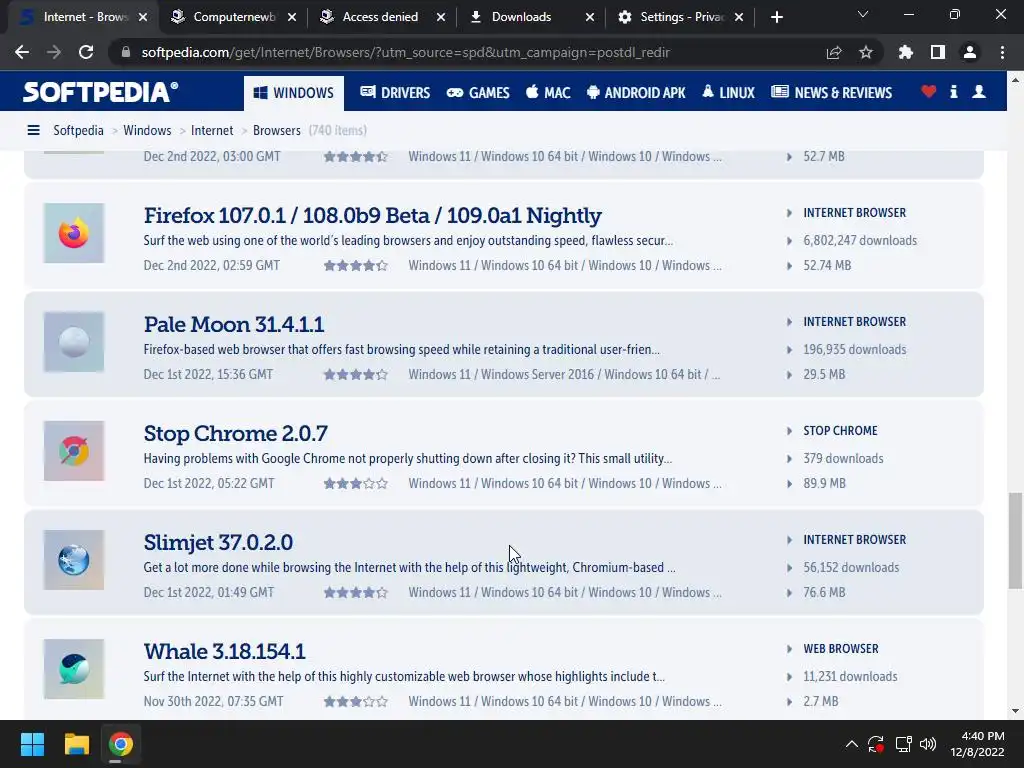
Task: Click the red heart favorites icon
Action: pyautogui.click(x=929, y=92)
